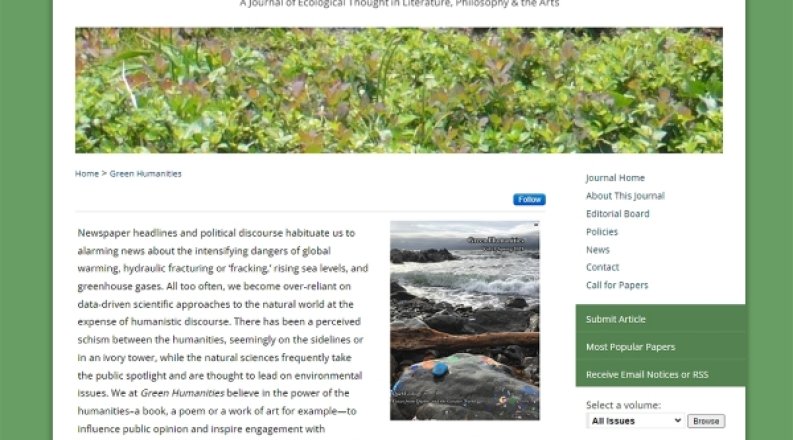This screenshot has width=793, height=440.
Task: Click the dropdown chevron beside All Issues
Action: pos(678,421)
